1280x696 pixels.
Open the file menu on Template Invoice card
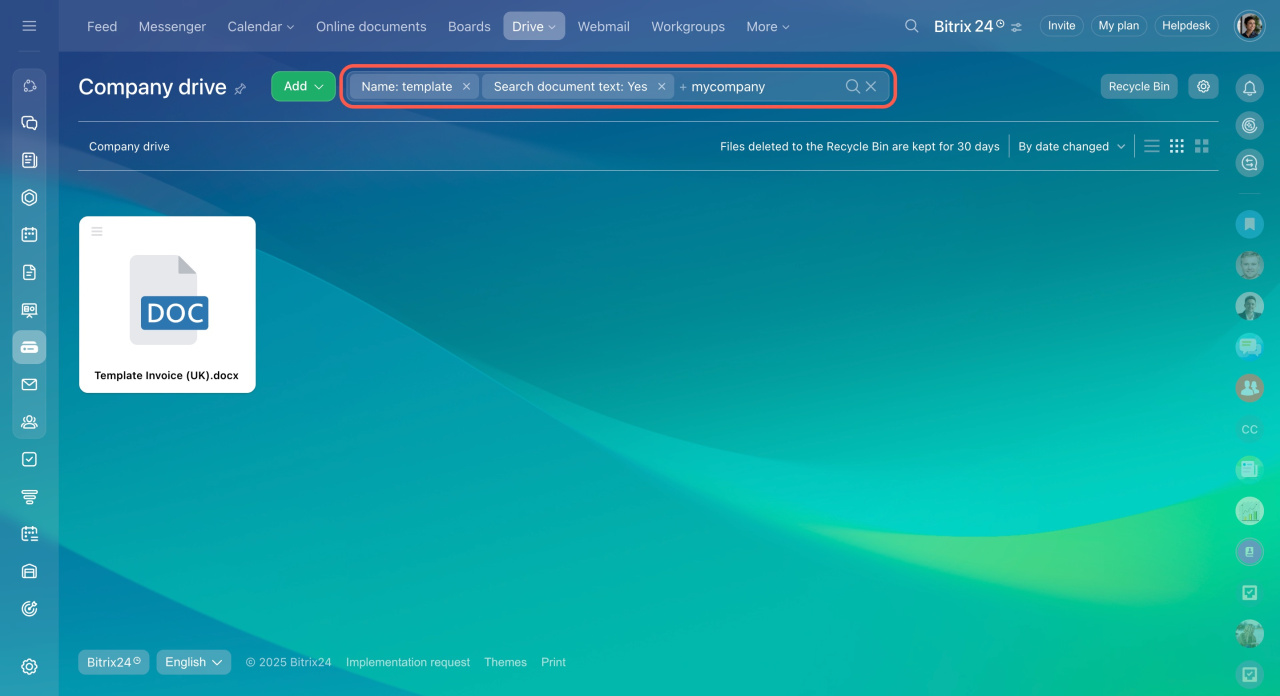click(97, 232)
